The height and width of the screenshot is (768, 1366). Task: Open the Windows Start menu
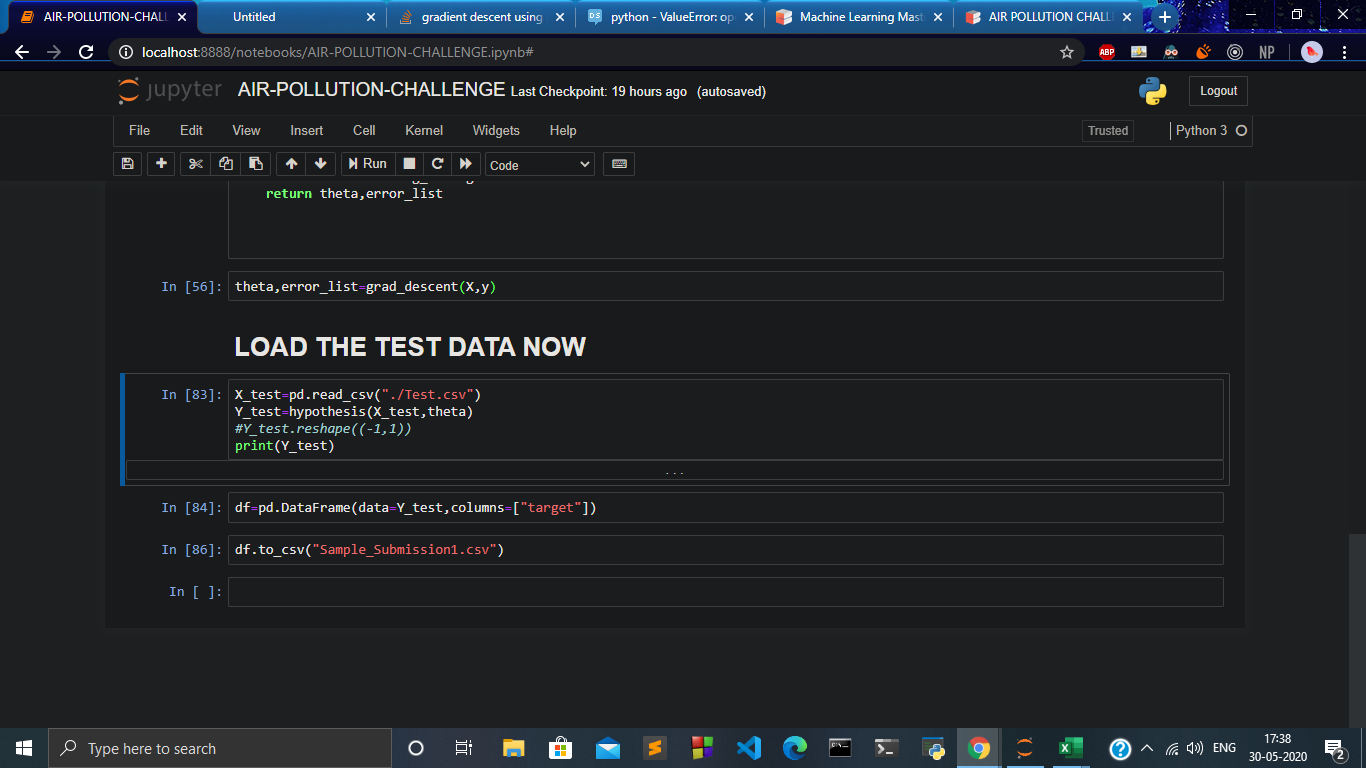[x=24, y=748]
